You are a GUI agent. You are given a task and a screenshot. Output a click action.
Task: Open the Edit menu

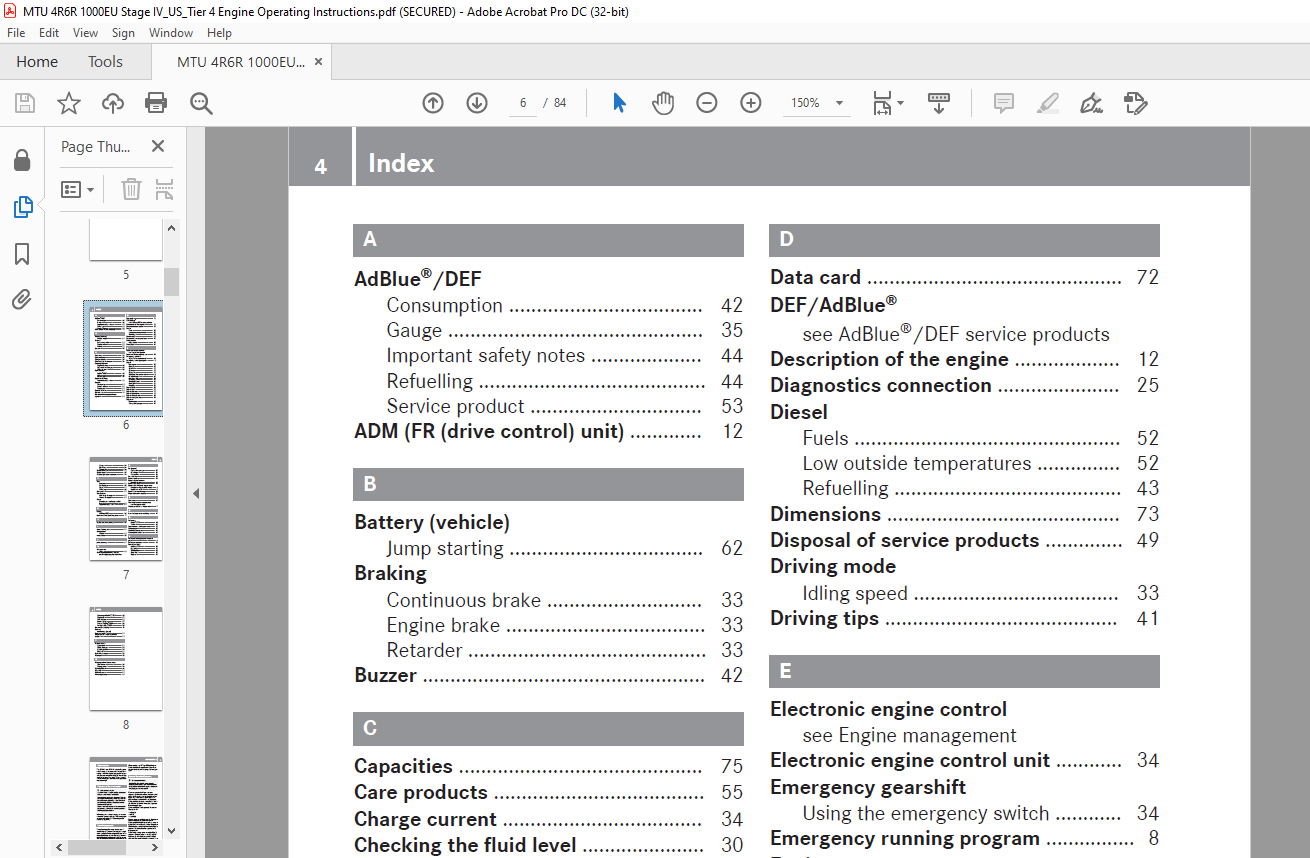[x=49, y=33]
